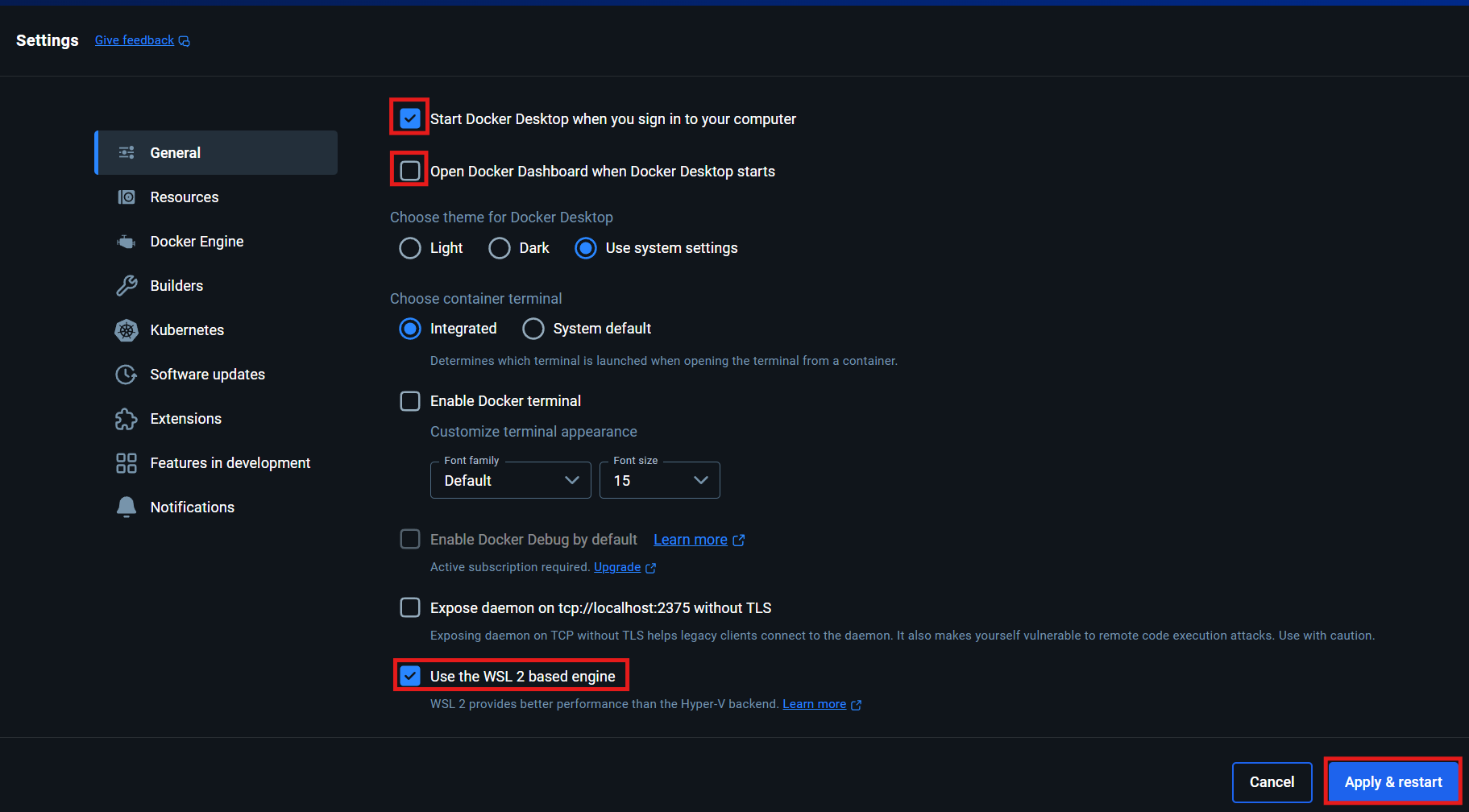Open the Resources settings section

pos(216,197)
